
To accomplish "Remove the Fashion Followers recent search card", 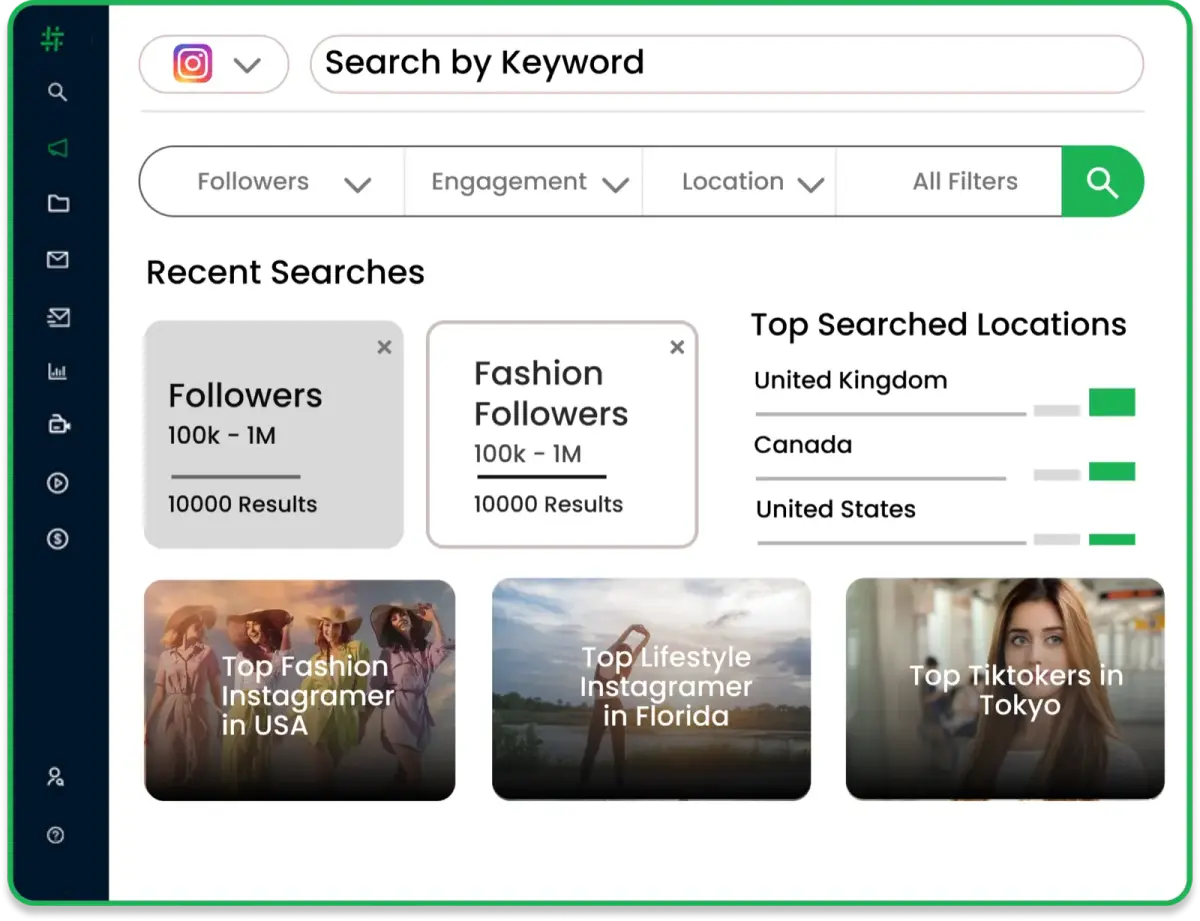I will (677, 347).
